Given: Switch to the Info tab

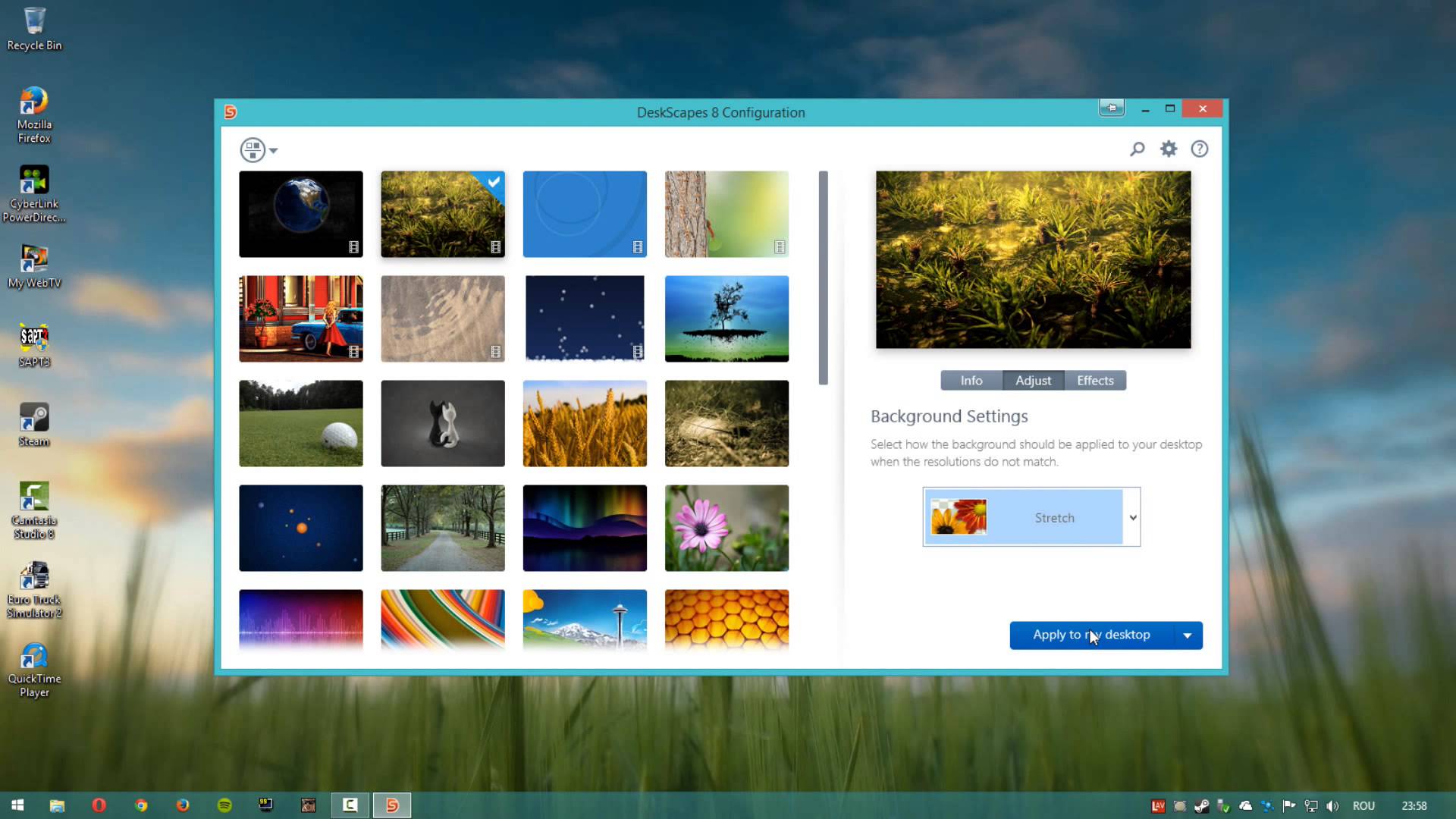Looking at the screenshot, I should tap(971, 381).
